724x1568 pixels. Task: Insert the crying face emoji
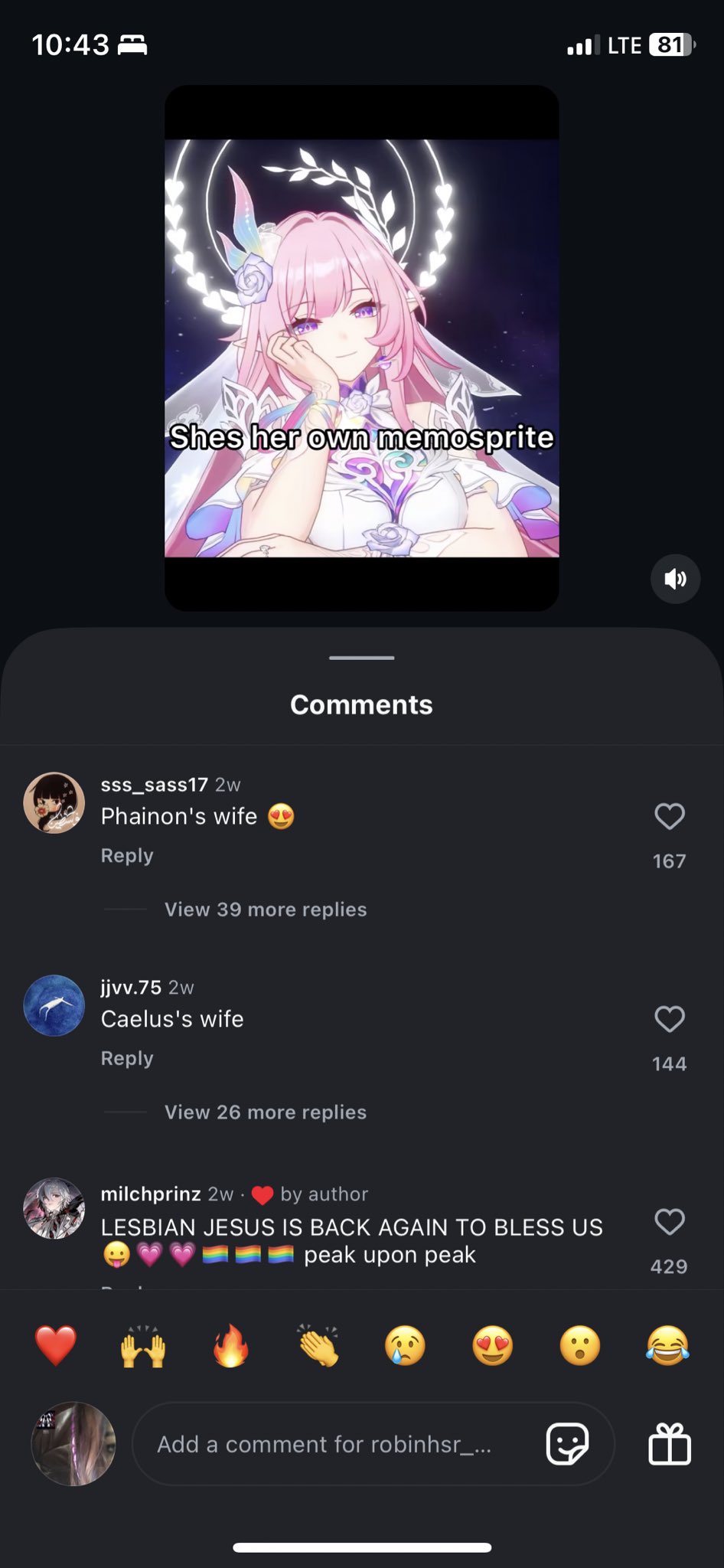405,1346
